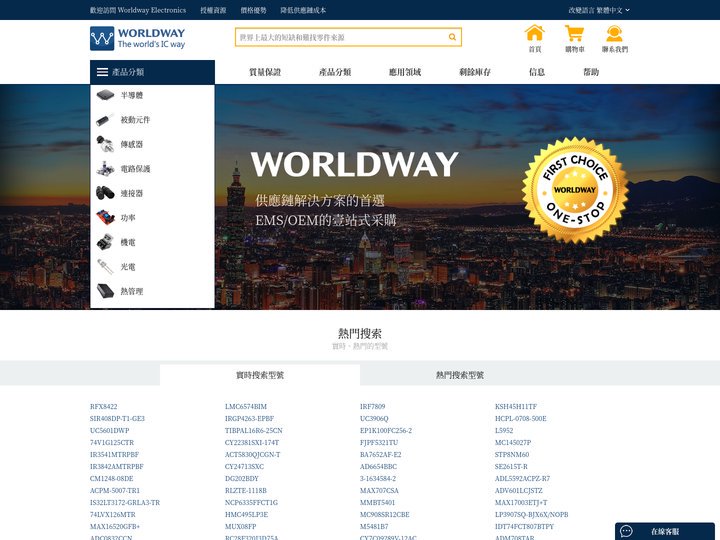Open 幫助 in the navigation bar
Viewport: 720px width, 540px height.
(591, 72)
